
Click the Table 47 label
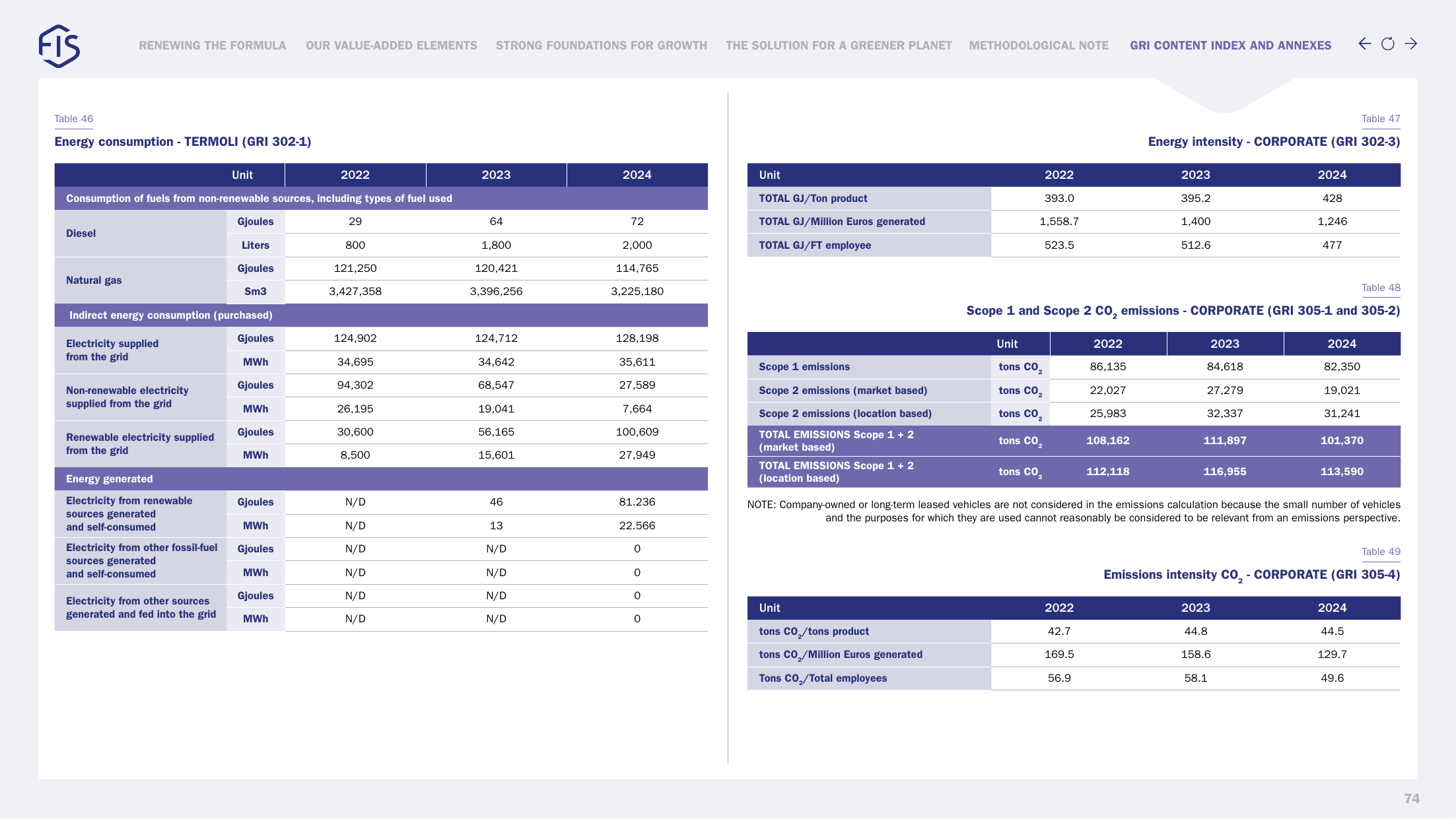click(1381, 119)
